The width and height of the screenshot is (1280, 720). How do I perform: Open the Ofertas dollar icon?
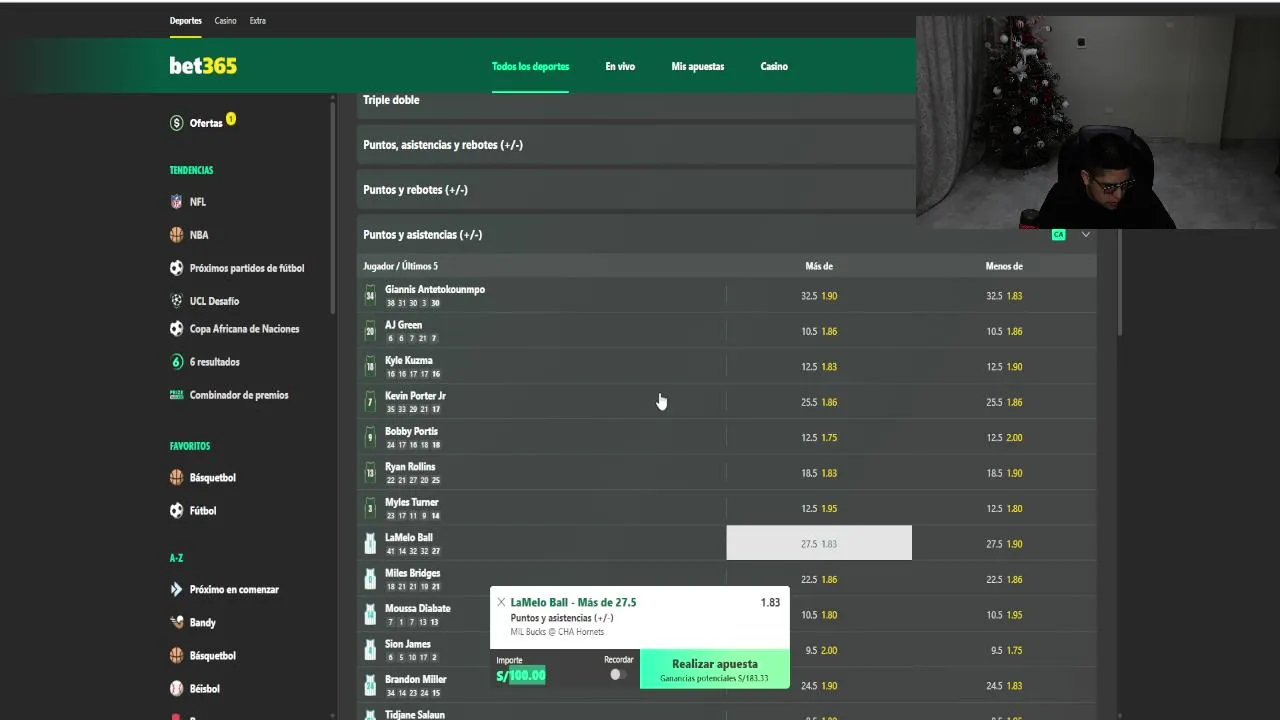pyautogui.click(x=177, y=123)
